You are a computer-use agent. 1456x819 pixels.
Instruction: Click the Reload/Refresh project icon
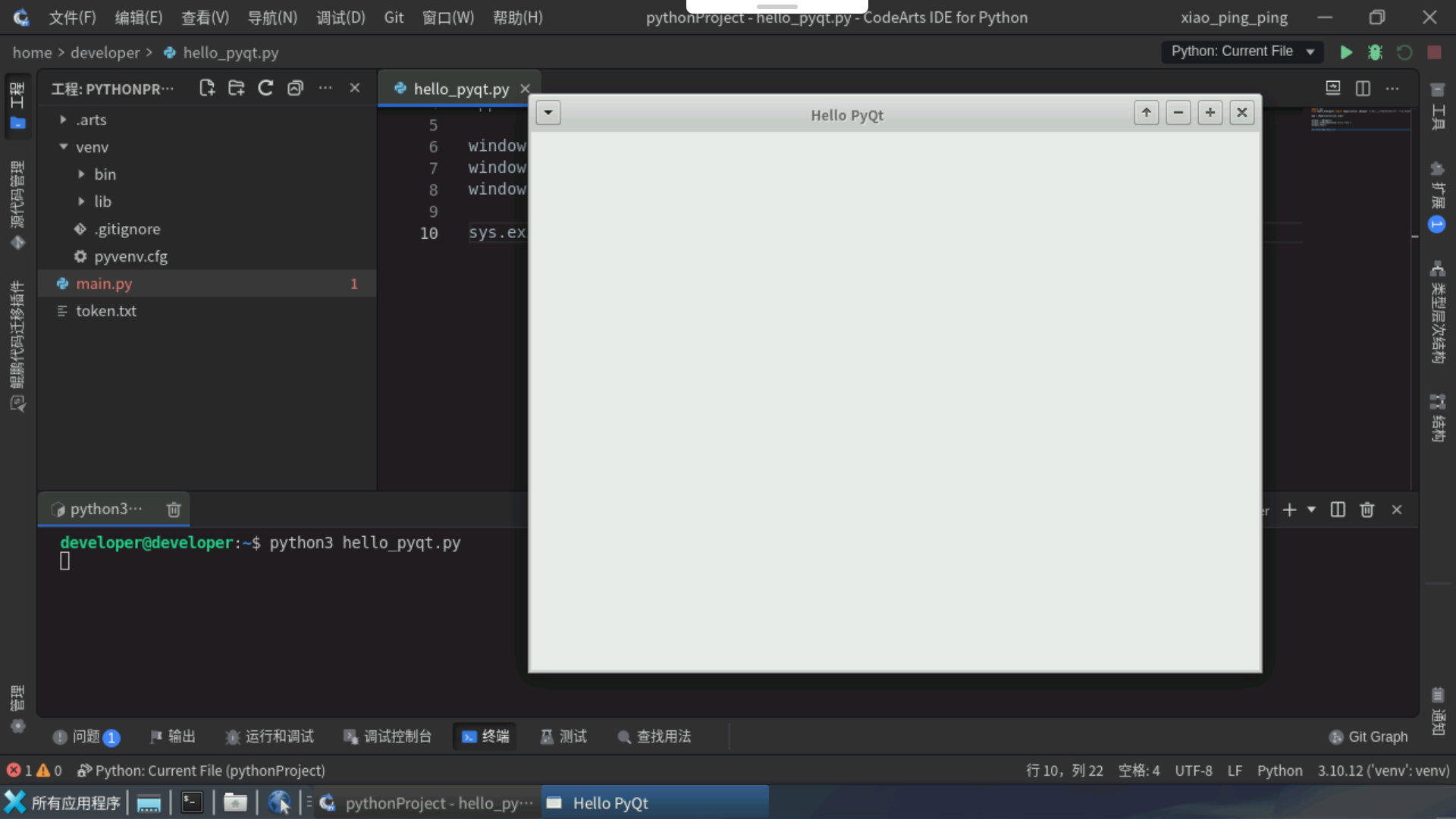[x=266, y=88]
